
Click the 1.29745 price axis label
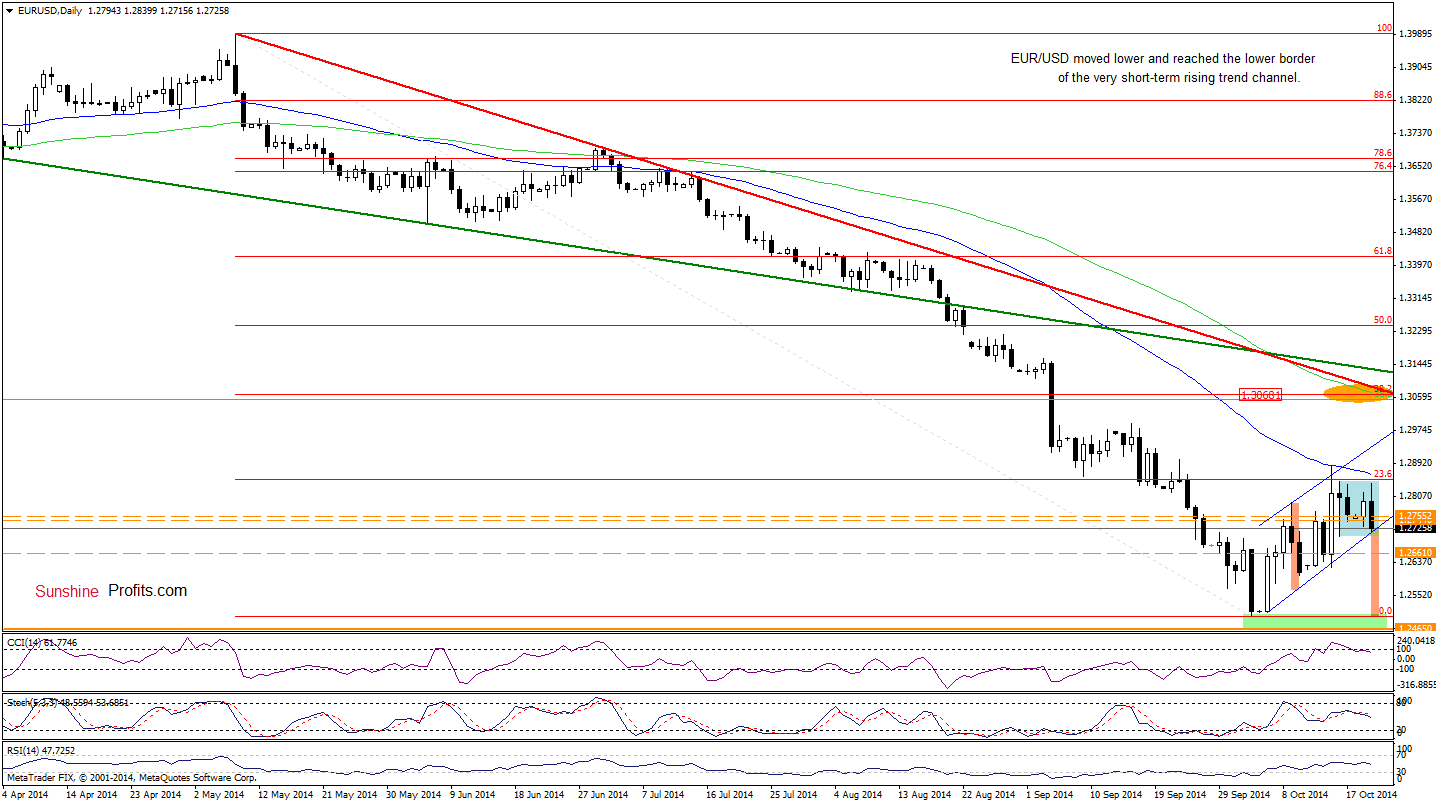coord(1415,430)
